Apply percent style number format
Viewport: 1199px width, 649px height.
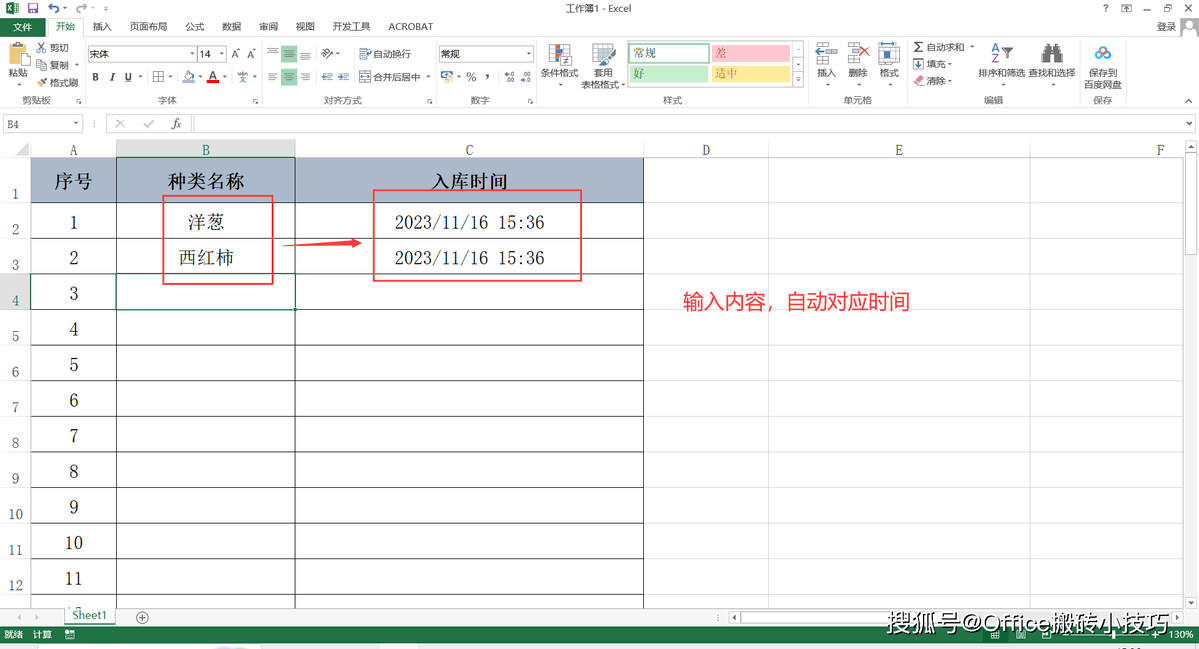(471, 76)
